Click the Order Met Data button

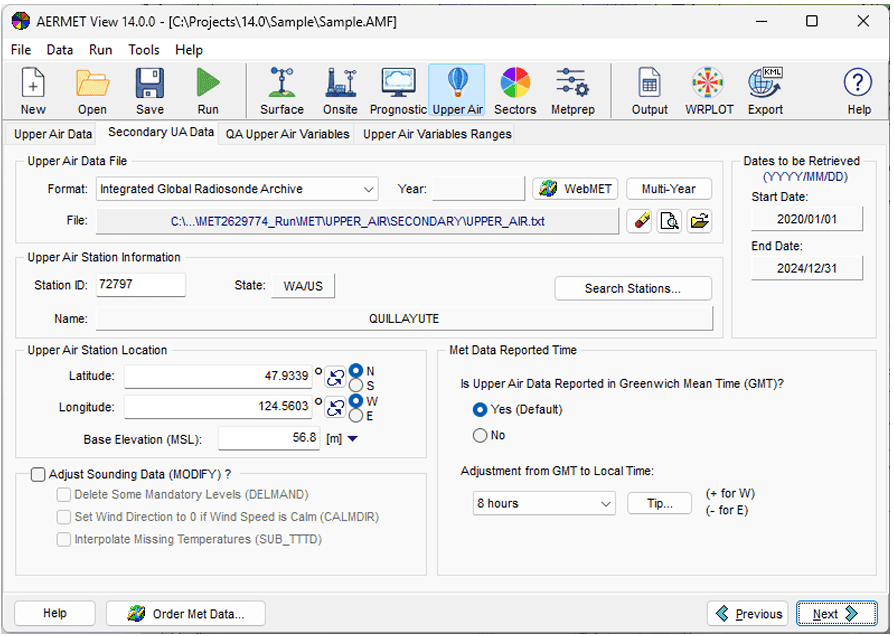pos(185,614)
